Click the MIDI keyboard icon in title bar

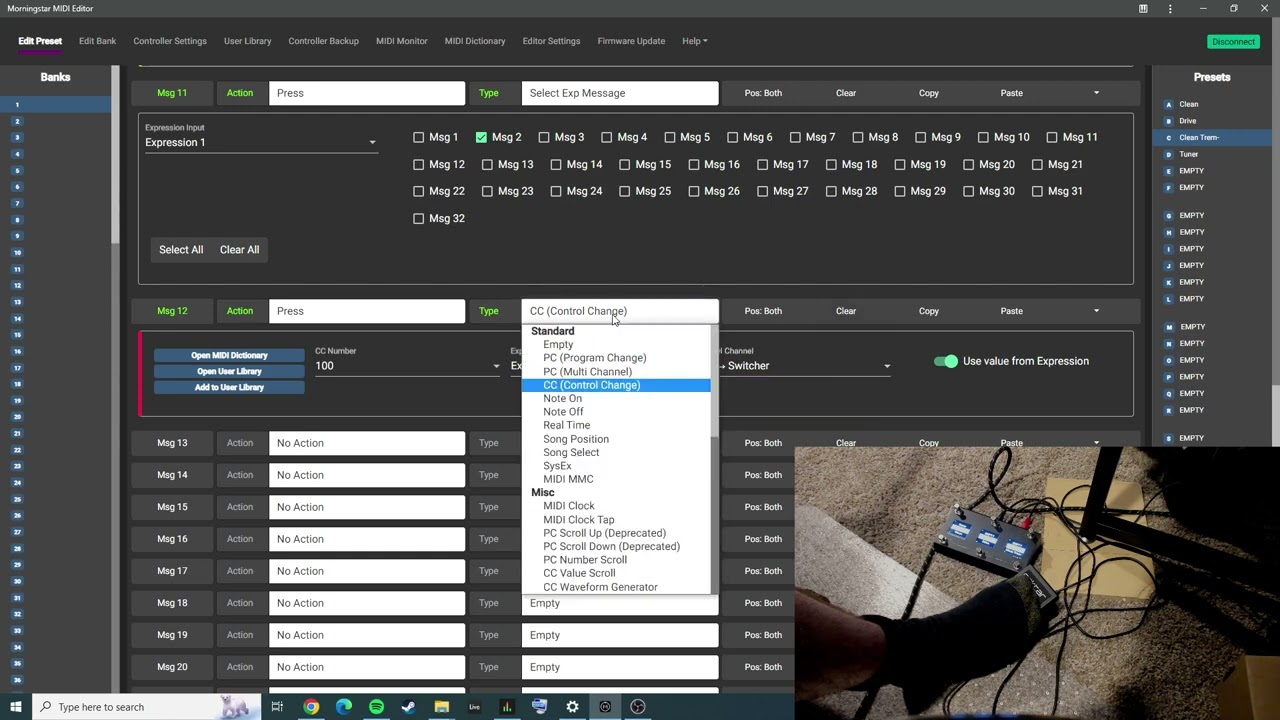(1143, 9)
